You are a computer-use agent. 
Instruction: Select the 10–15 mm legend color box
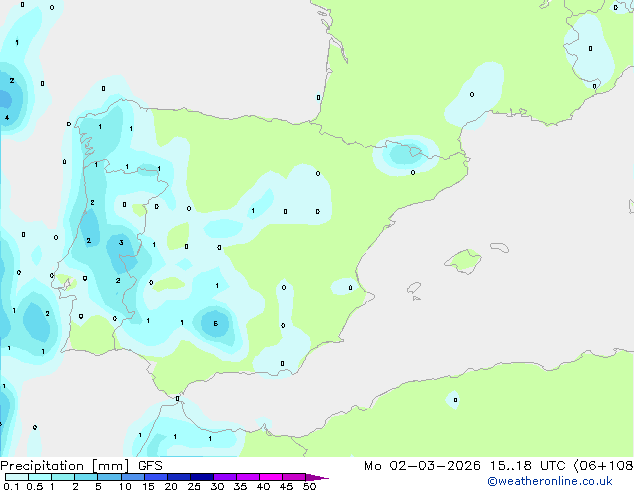(x=132, y=477)
